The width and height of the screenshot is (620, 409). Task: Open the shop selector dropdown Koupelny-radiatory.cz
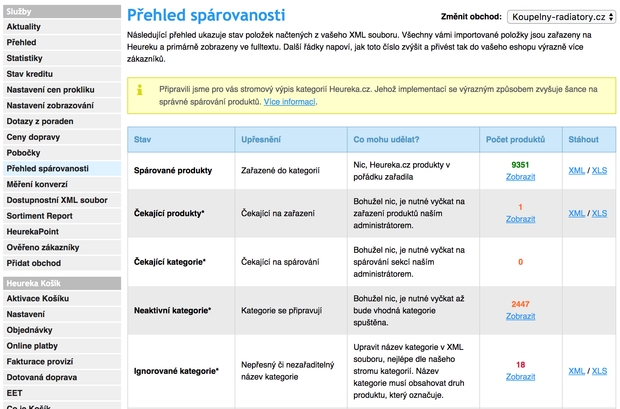pos(561,17)
